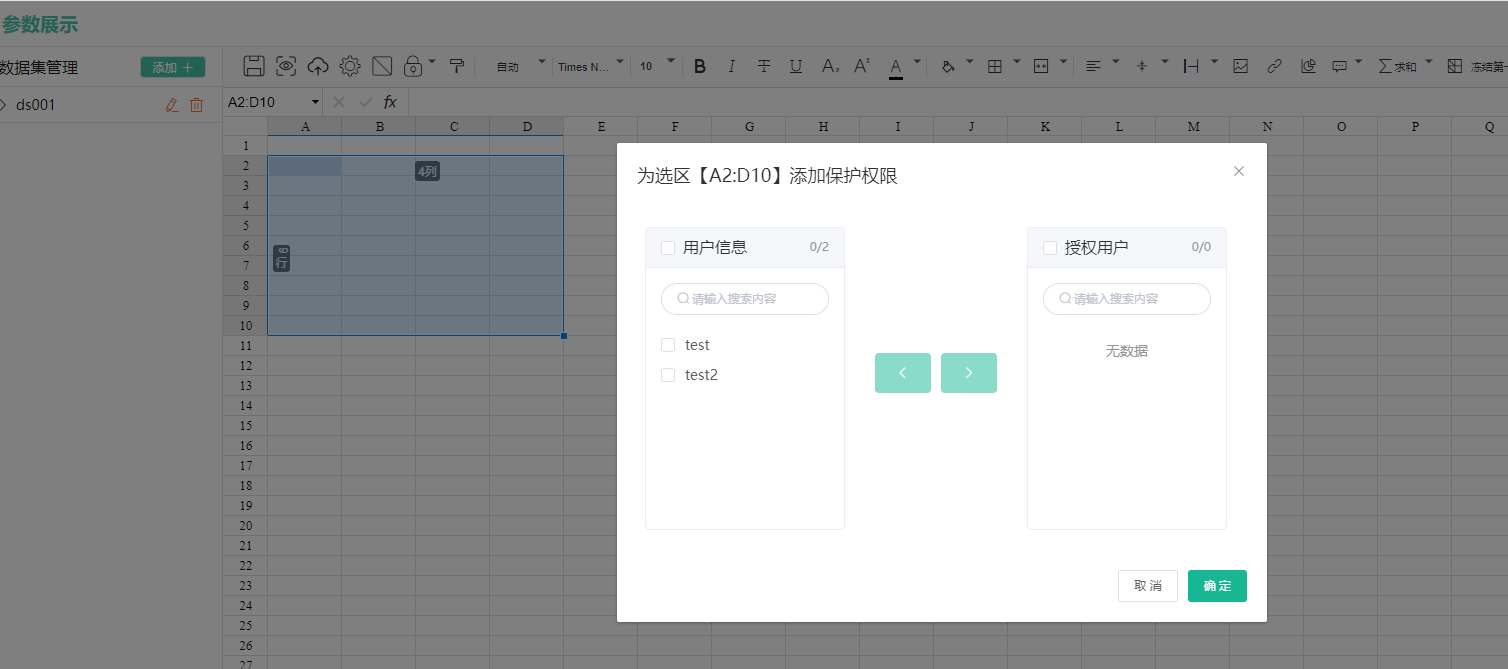1508x669 pixels.
Task: Close the protection permission dialog
Action: coord(1239,171)
